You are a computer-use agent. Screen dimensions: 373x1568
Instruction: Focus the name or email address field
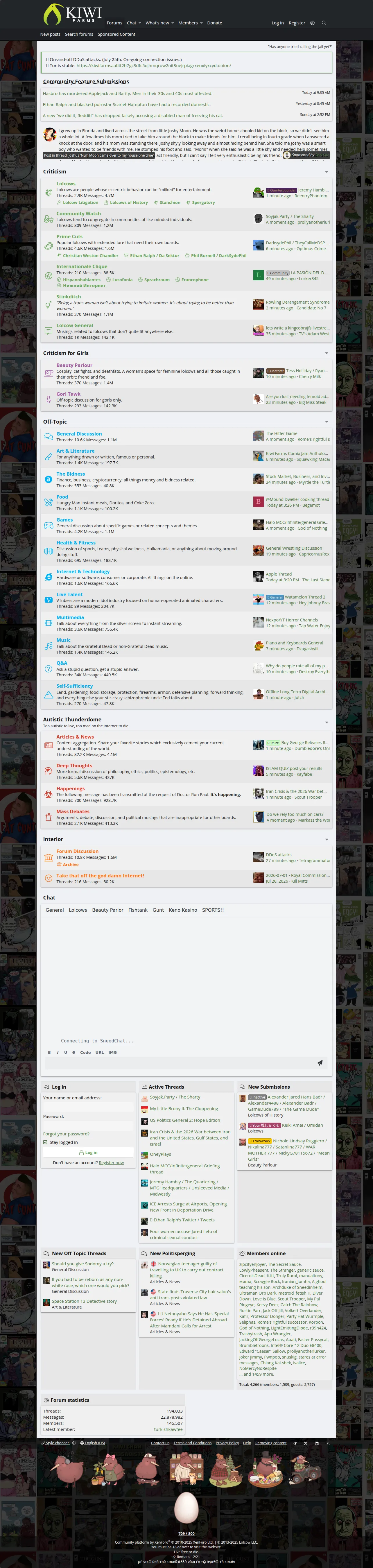(x=88, y=1107)
